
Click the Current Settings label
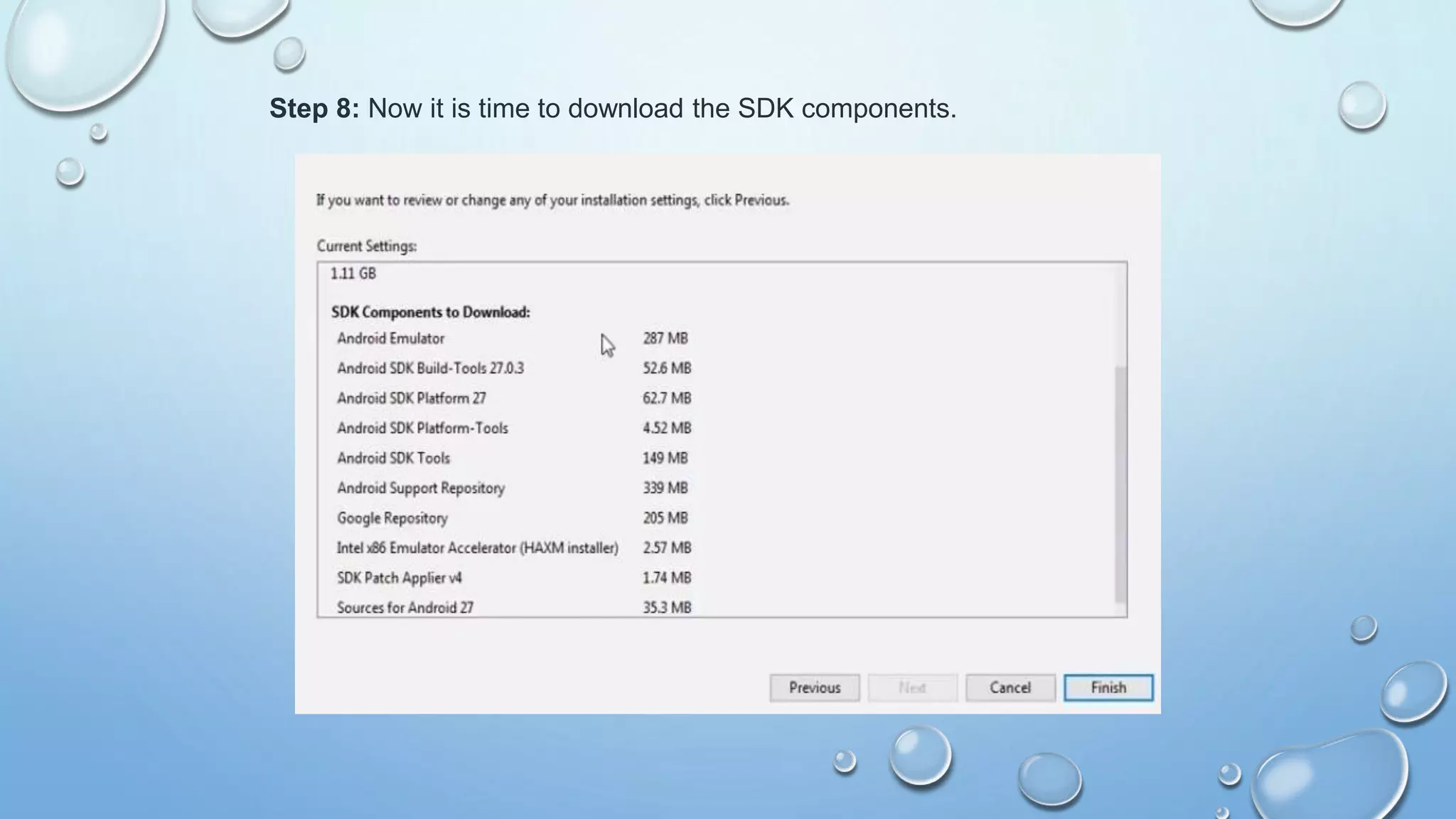click(x=367, y=246)
